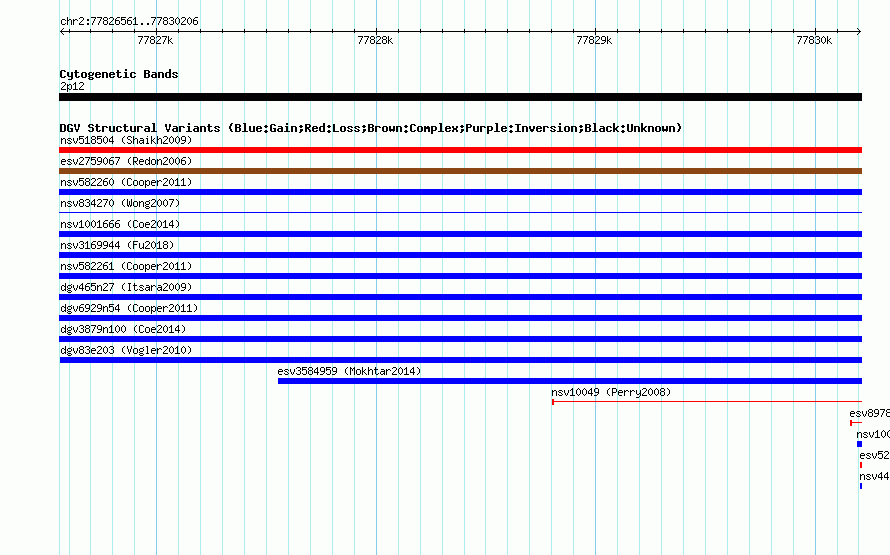890x555 pixels.
Task: Click the chr2:77826561..77830206 region label
Action: coord(129,21)
